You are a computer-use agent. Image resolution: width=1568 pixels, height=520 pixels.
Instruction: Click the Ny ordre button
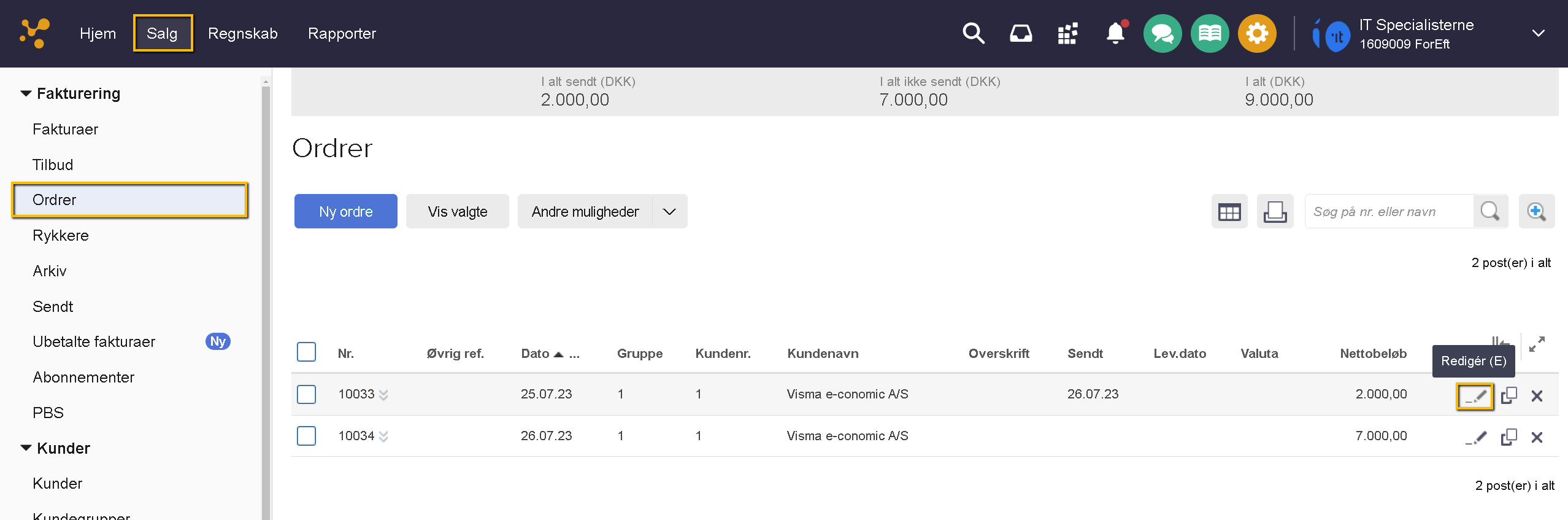pos(345,212)
